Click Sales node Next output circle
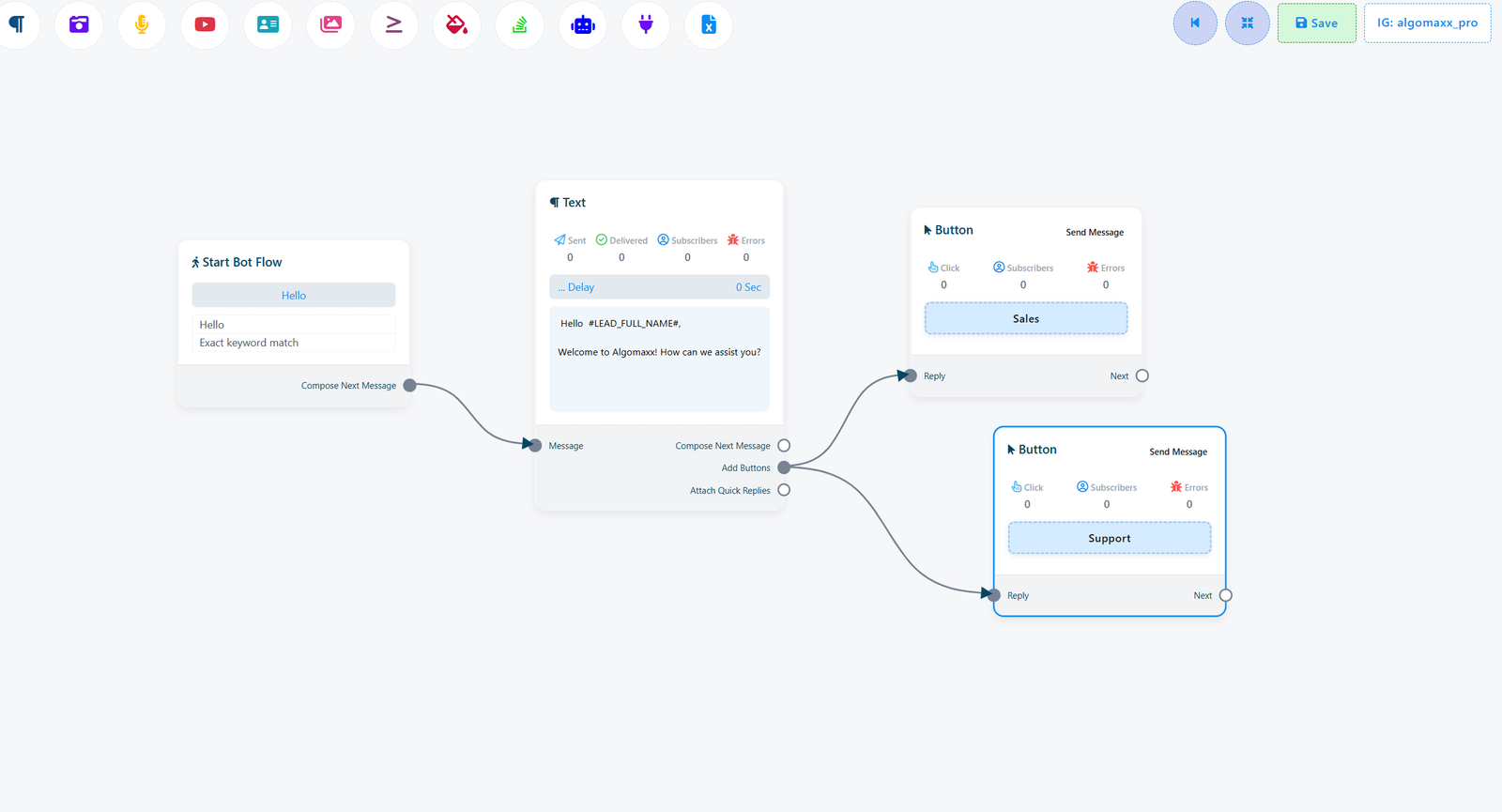 click(x=1142, y=375)
